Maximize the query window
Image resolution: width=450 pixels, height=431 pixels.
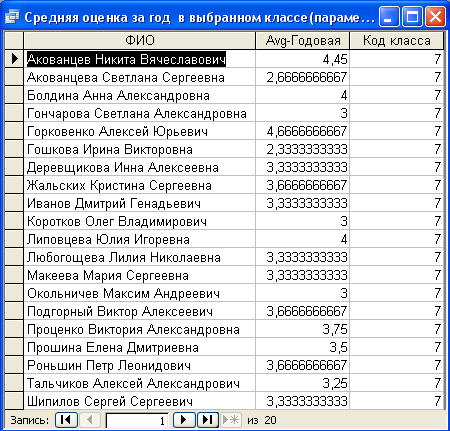coord(412,17)
